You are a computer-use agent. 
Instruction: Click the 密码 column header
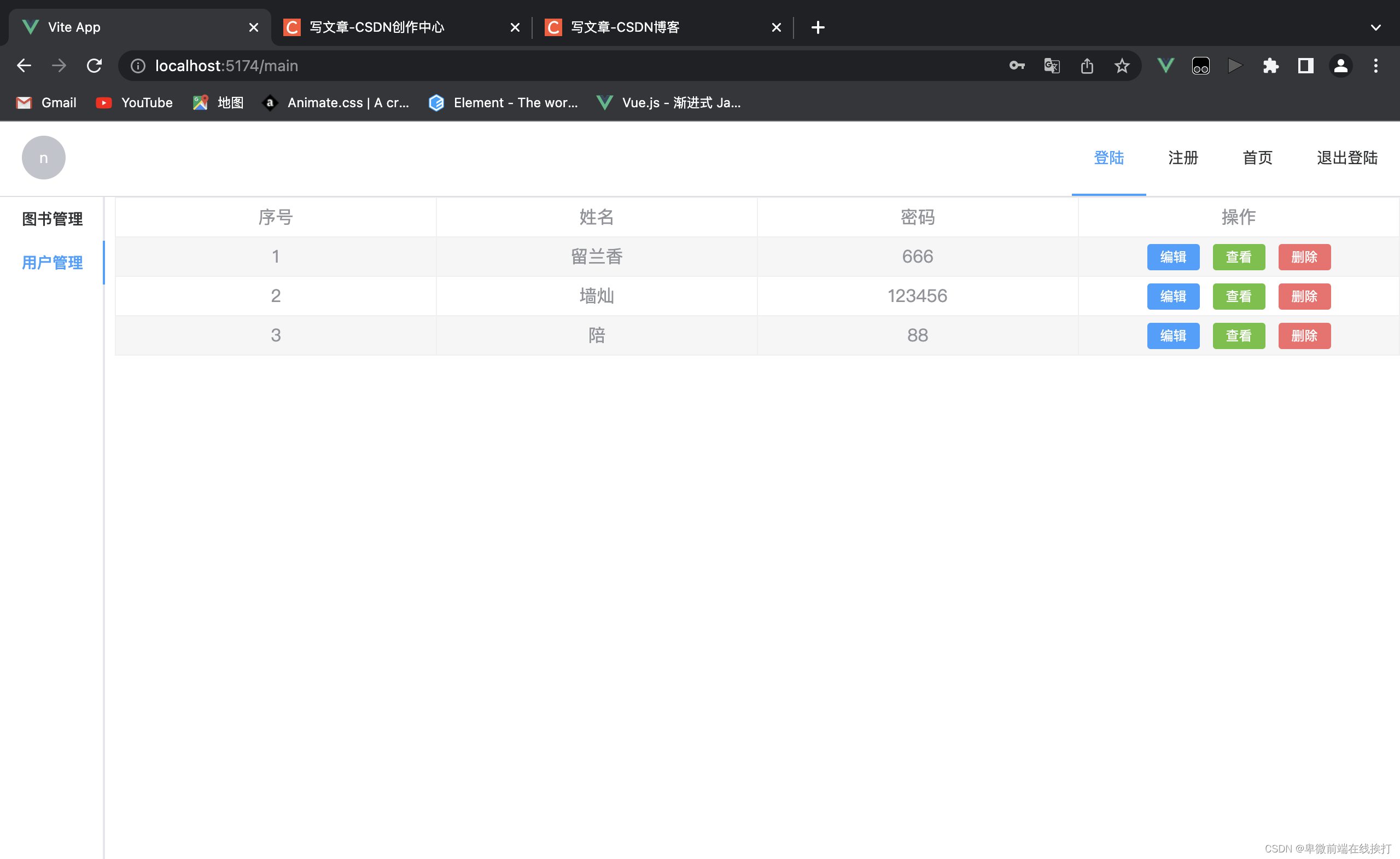[x=918, y=217]
